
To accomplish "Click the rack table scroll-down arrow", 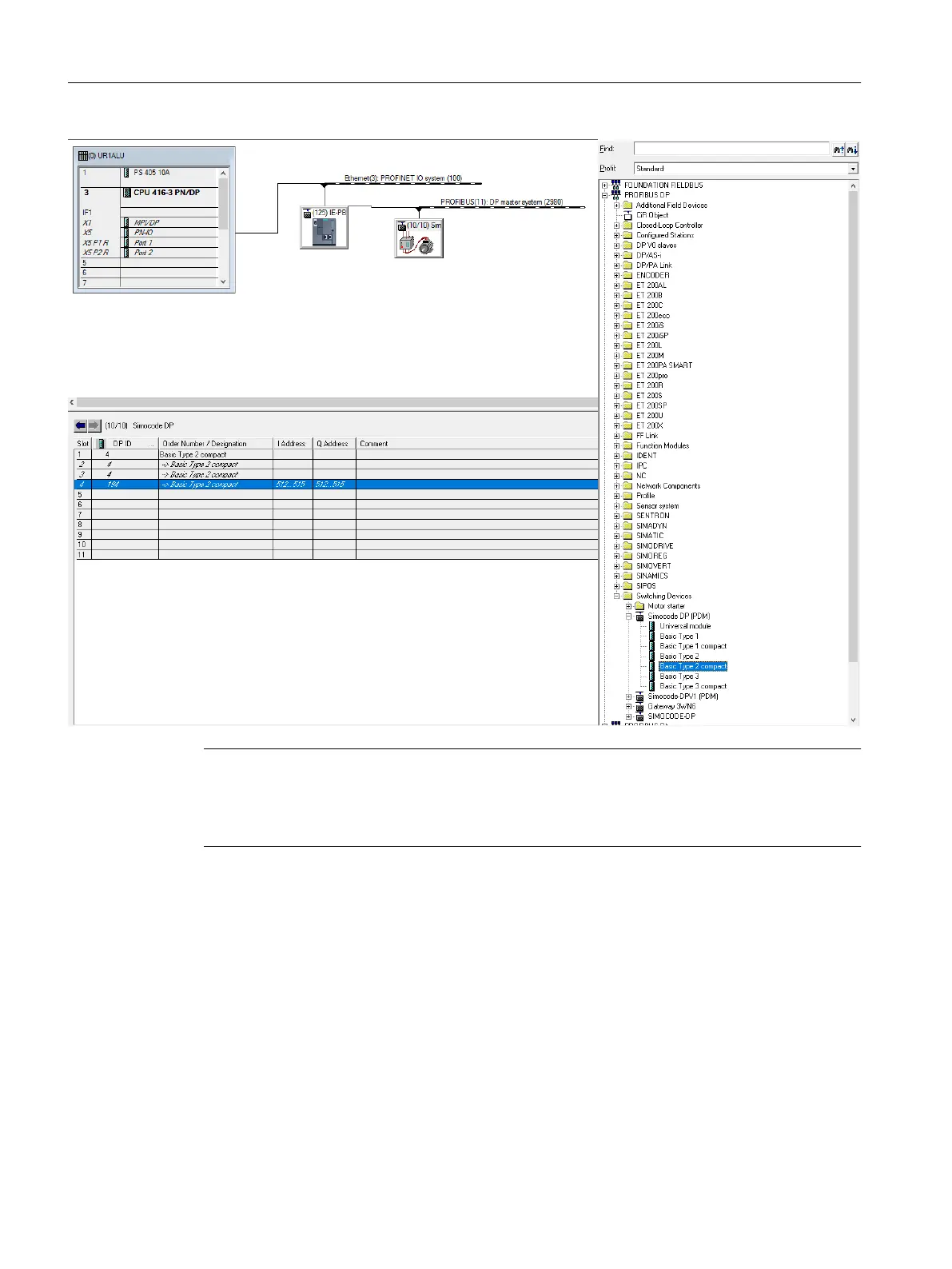I will [223, 282].
